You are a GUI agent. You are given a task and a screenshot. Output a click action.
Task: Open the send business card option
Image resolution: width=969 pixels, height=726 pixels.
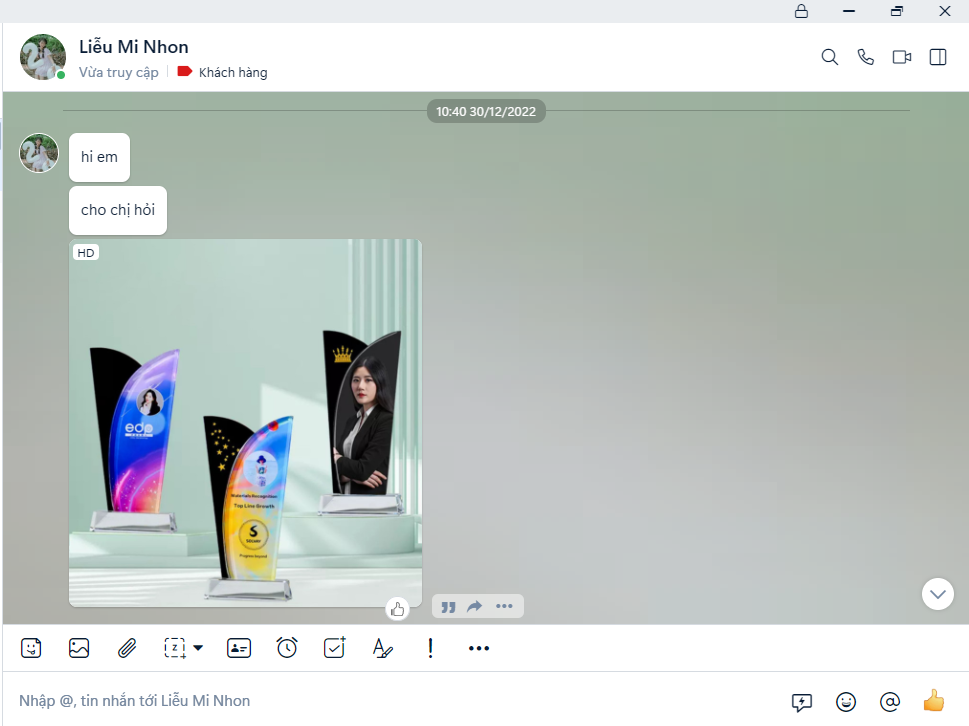239,648
